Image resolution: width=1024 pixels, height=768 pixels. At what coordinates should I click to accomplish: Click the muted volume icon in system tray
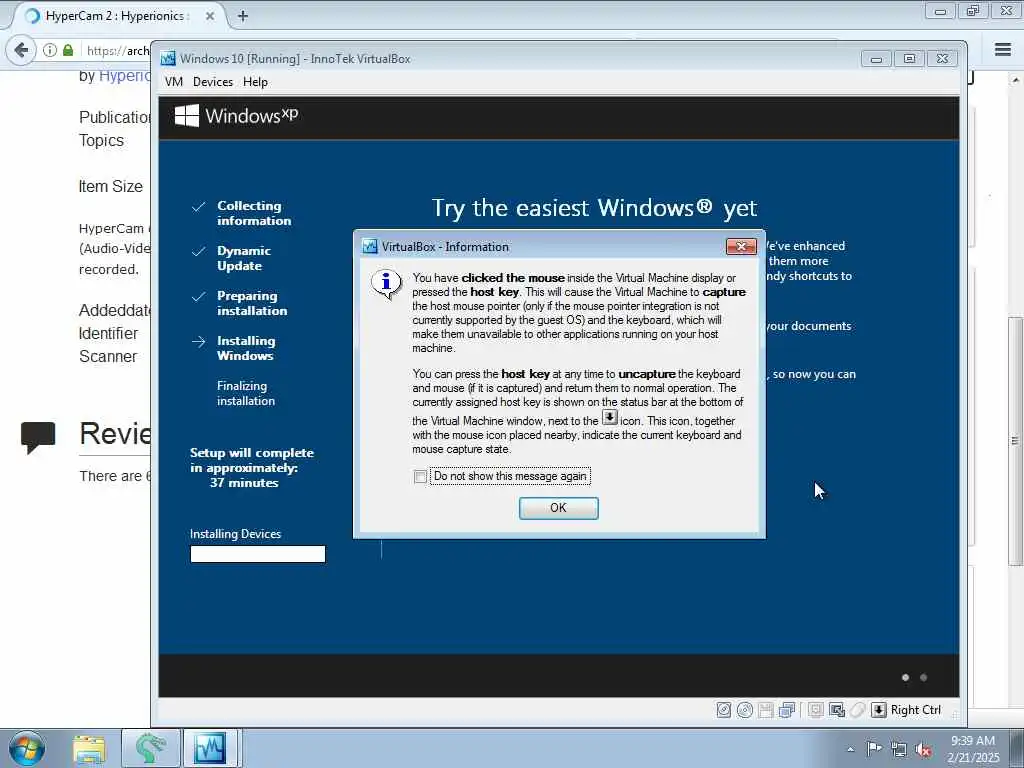[923, 749]
